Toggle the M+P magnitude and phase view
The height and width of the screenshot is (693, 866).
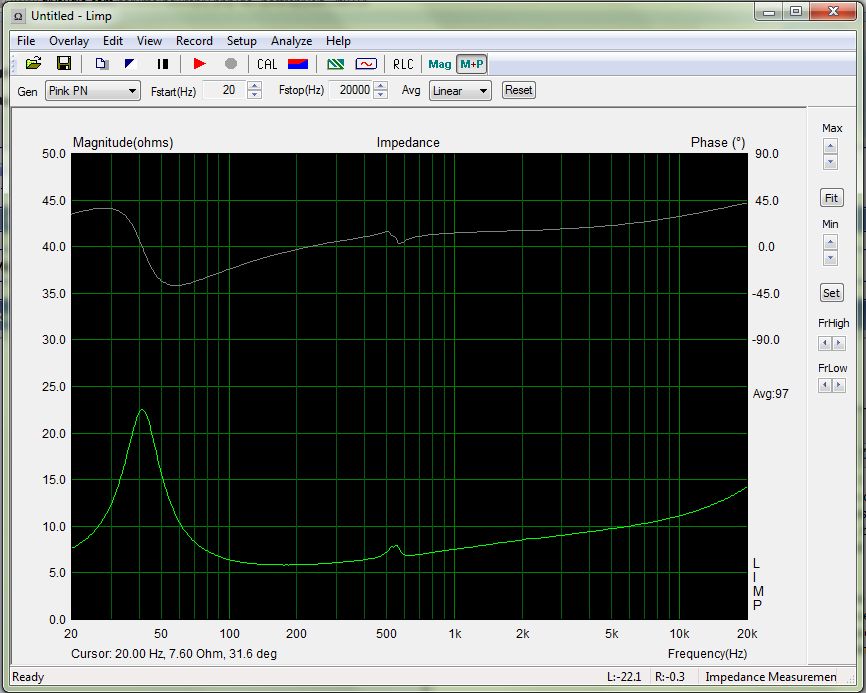click(472, 64)
